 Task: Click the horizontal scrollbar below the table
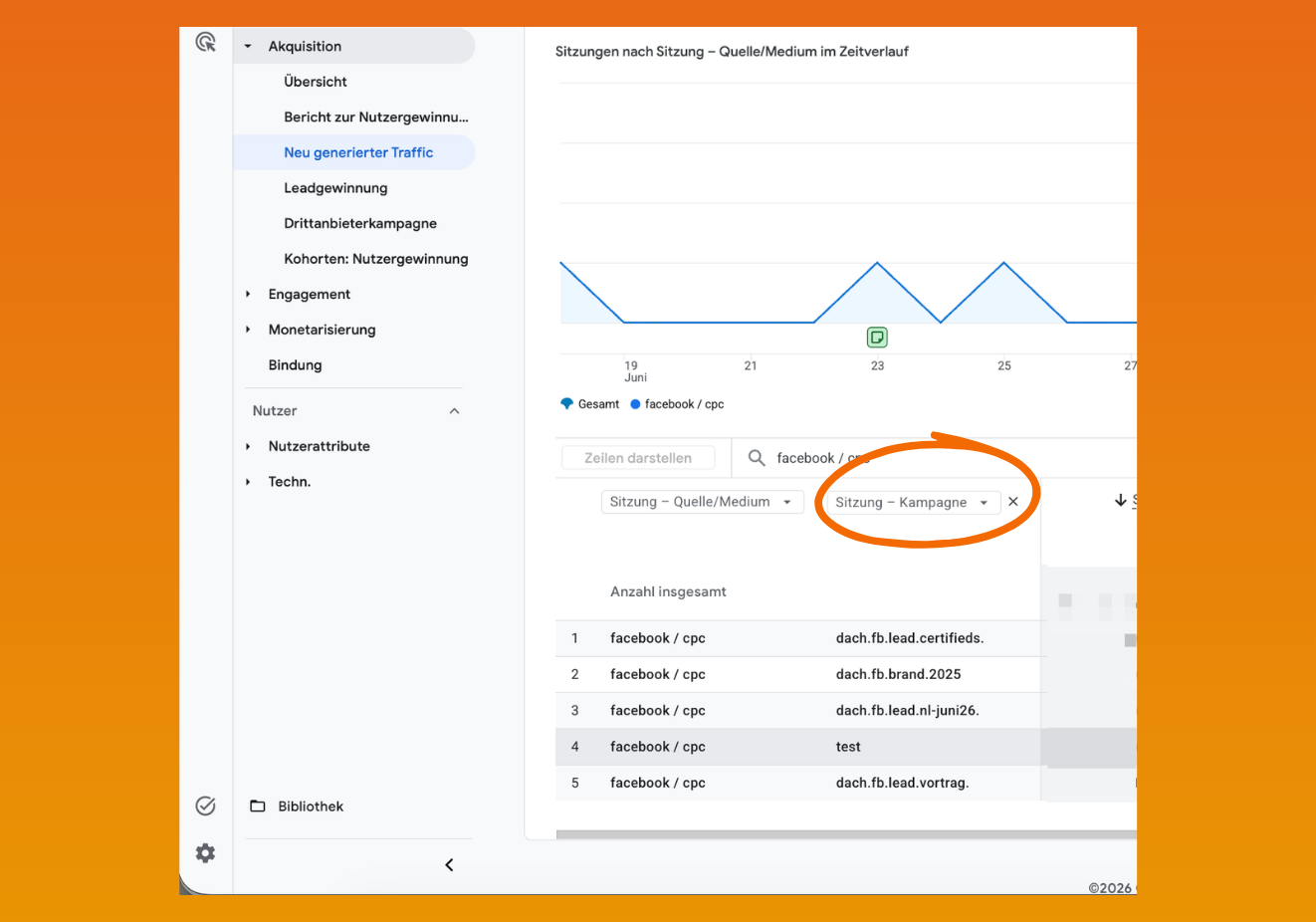click(x=846, y=834)
